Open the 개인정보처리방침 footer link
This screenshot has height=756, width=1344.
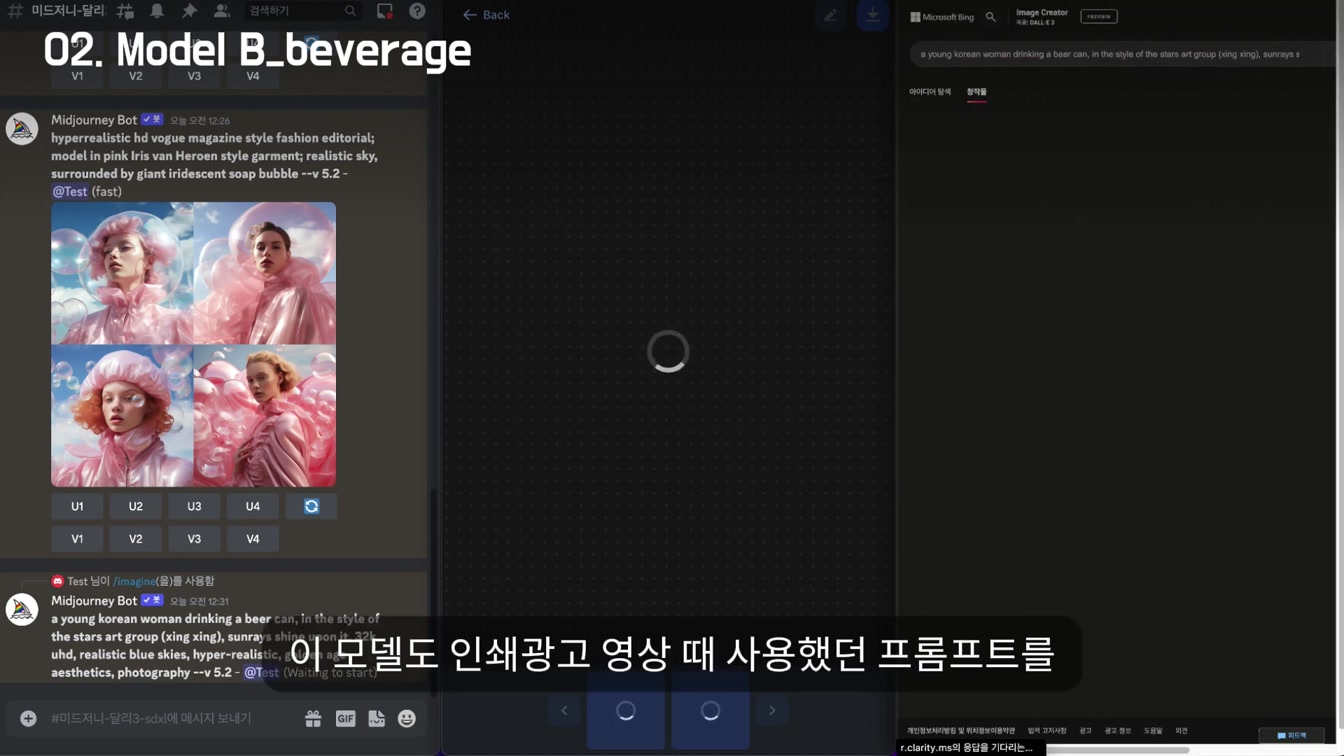pos(961,731)
